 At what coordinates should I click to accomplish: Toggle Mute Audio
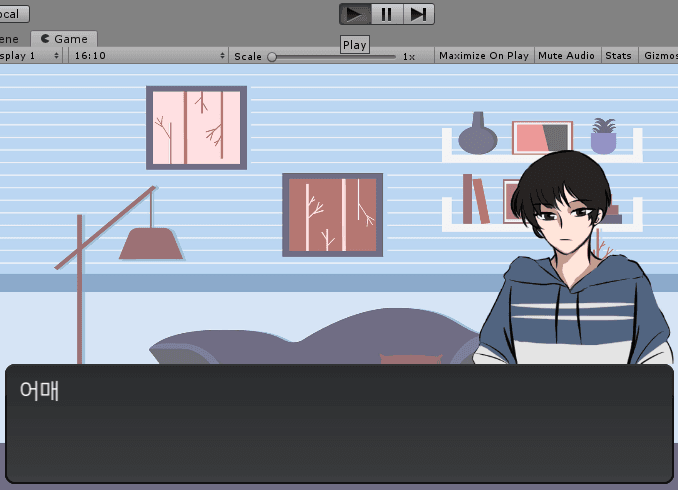pos(566,56)
